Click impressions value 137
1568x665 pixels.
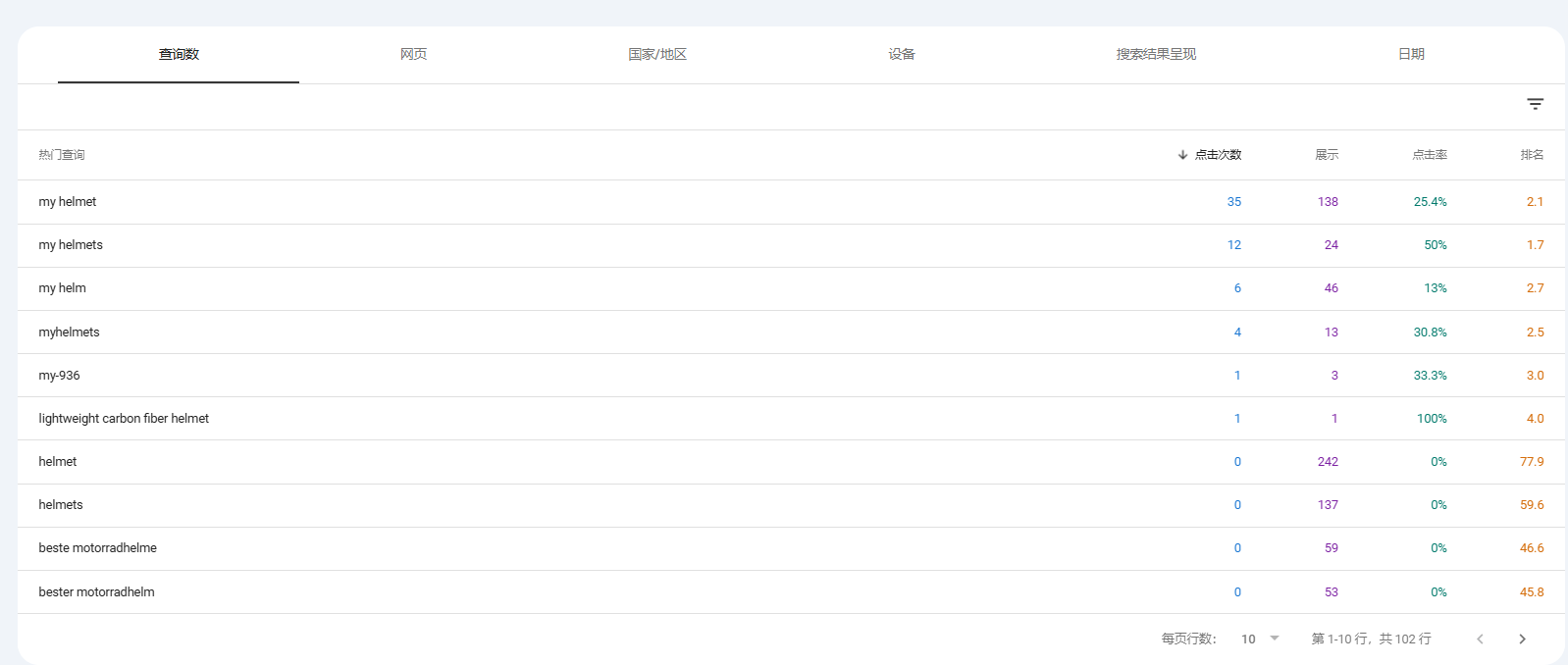[1328, 505]
